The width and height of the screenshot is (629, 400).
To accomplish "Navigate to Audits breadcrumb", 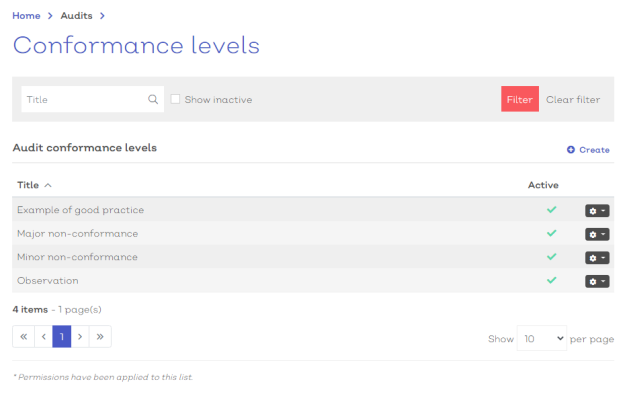I will click(76, 16).
